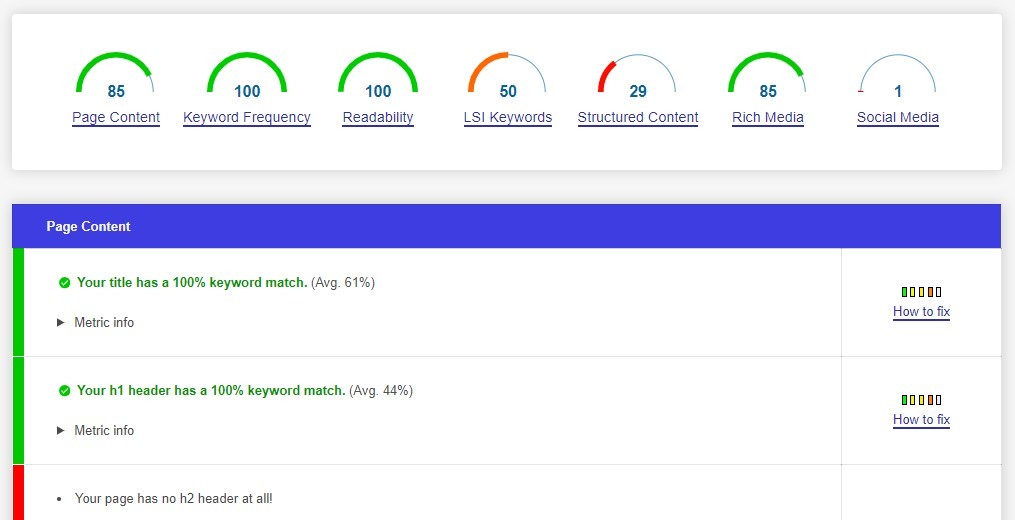Open the Keyword Frequency score link
This screenshot has height=520, width=1015.
(247, 117)
